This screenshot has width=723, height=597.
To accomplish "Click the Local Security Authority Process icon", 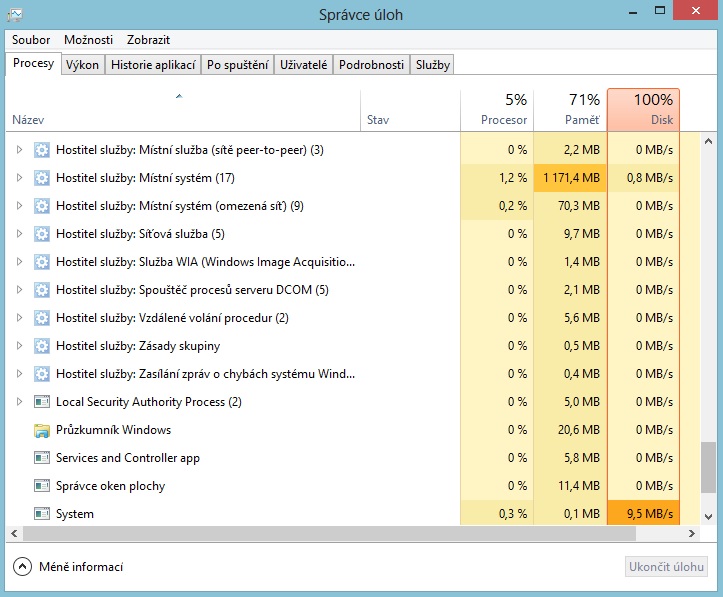I will click(x=42, y=402).
